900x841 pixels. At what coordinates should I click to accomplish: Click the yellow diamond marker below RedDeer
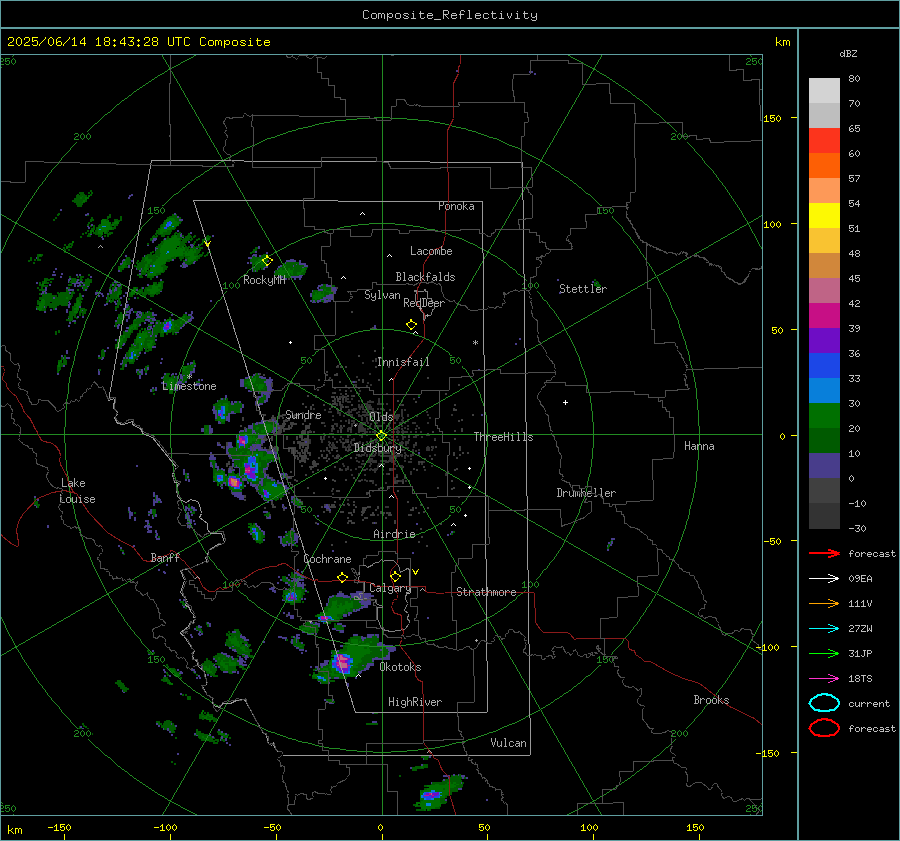(x=411, y=325)
